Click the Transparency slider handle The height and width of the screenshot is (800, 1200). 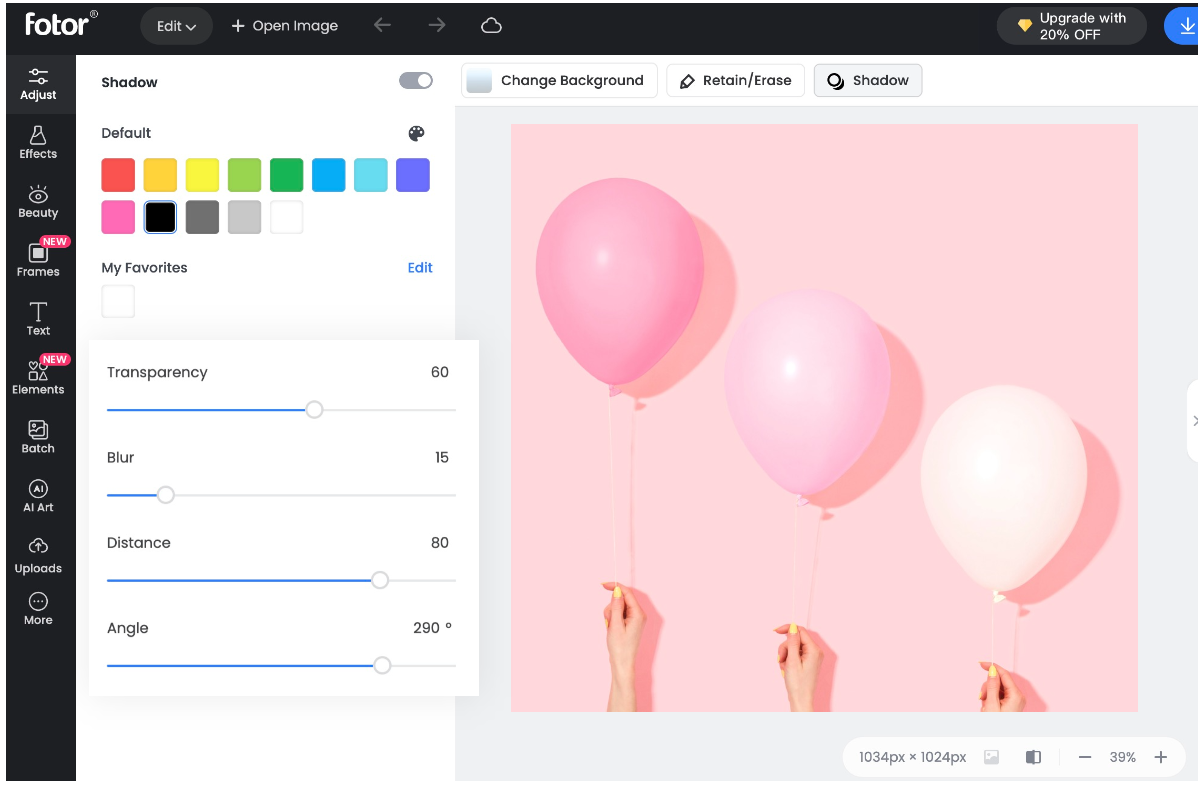pyautogui.click(x=314, y=410)
